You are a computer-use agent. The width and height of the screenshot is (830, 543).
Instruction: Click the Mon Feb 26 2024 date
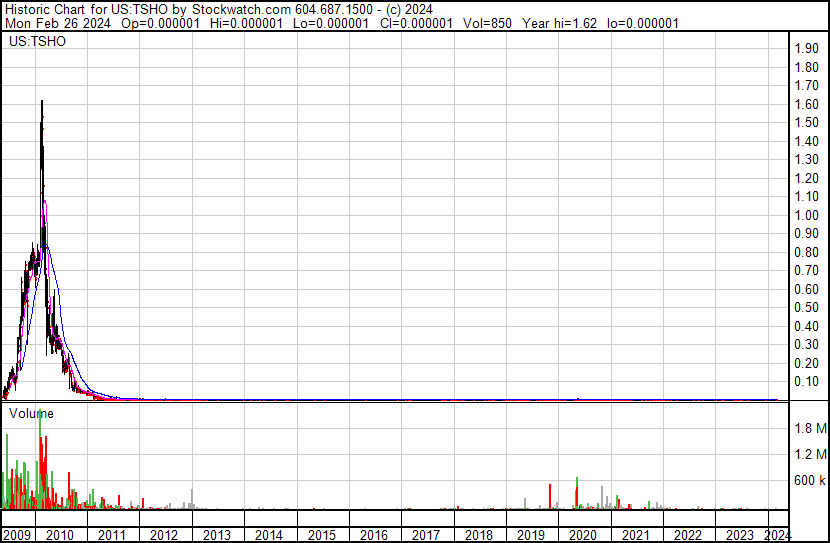58,23
